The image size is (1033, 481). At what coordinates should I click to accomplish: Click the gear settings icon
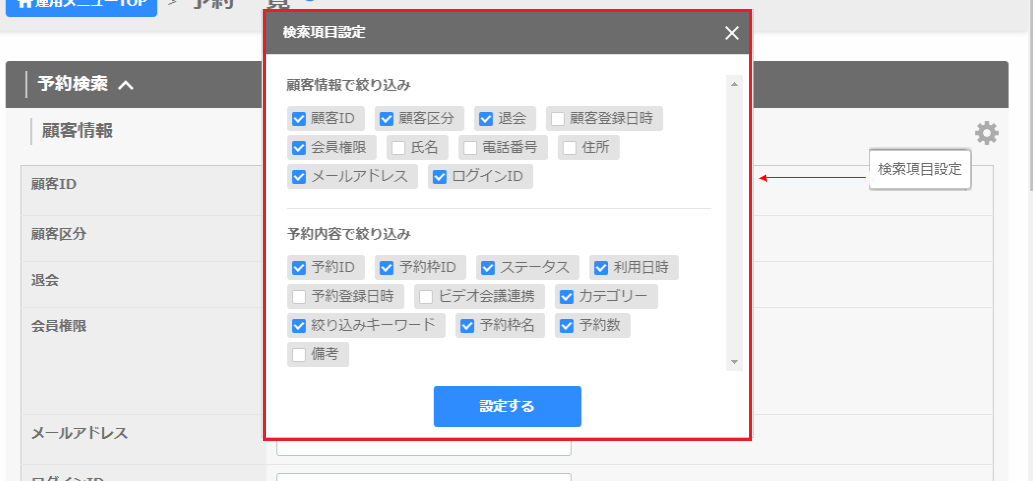tap(986, 133)
